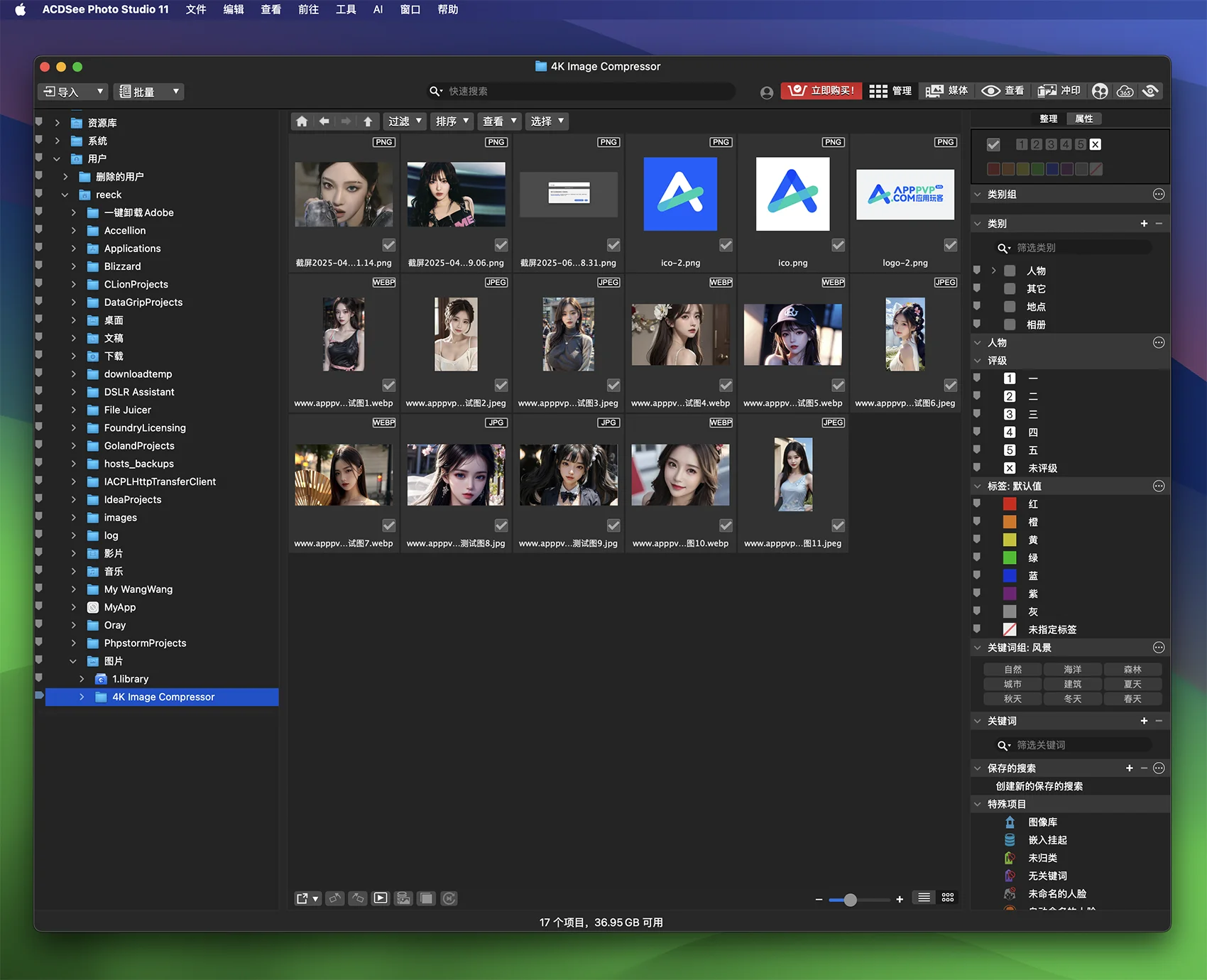
Task: Switch to the thumbnail grid view icon
Action: coord(948,898)
